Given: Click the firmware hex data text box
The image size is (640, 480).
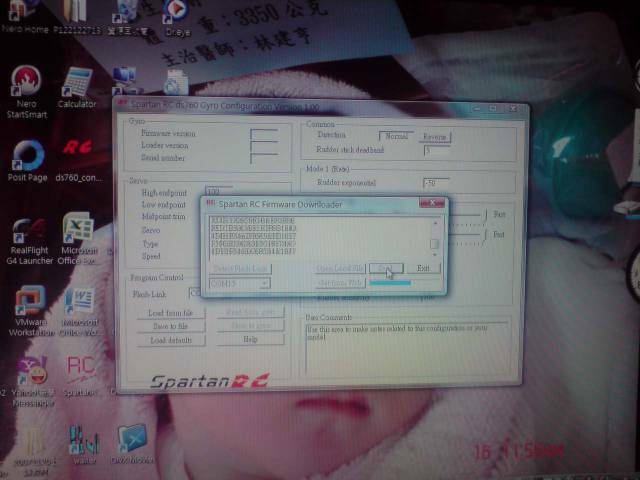Looking at the screenshot, I should (x=320, y=238).
